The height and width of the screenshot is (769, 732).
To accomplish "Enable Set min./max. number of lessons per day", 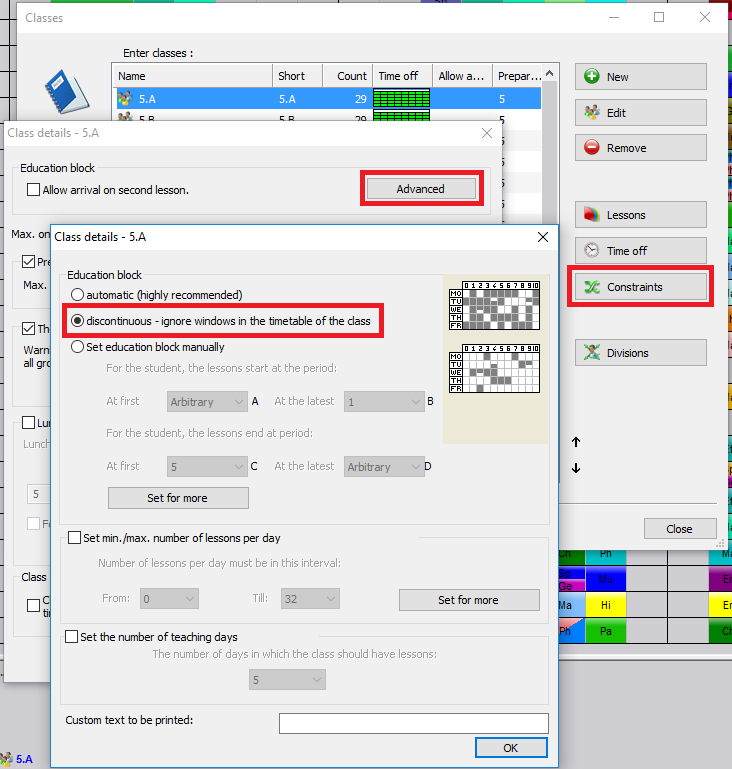I will [74, 538].
